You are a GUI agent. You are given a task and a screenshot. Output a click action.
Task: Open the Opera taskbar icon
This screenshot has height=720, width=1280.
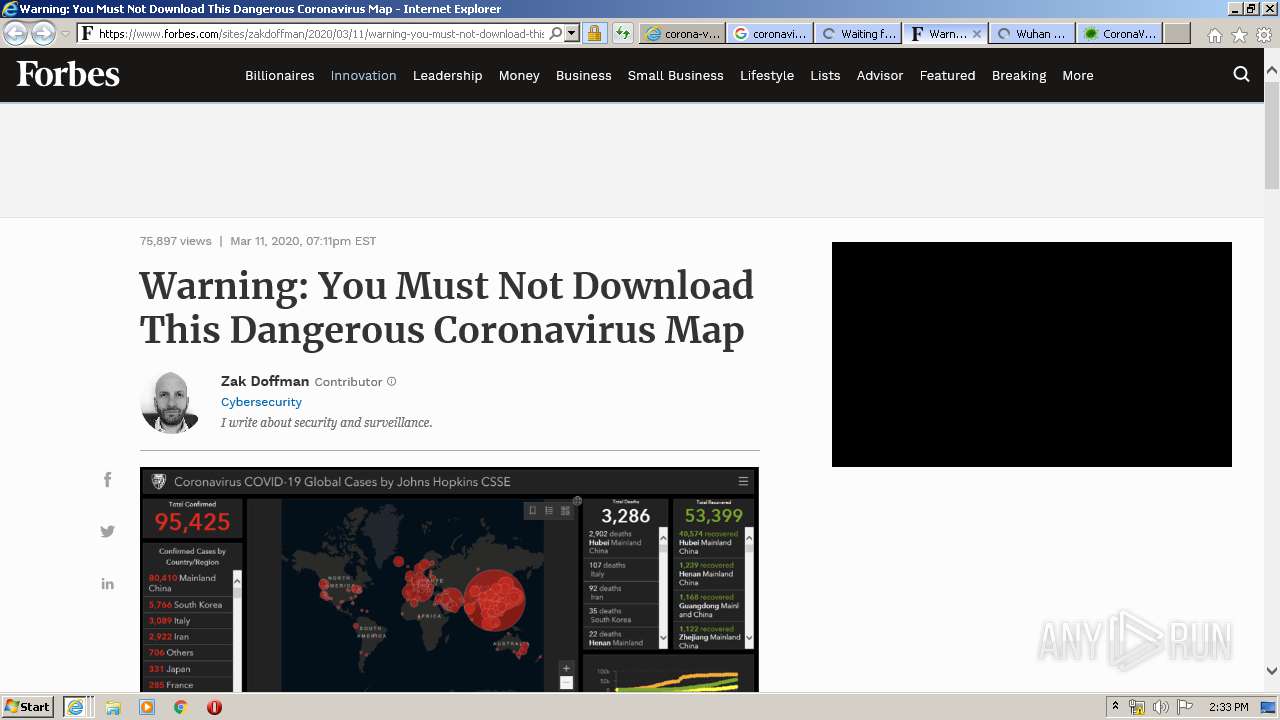(x=214, y=707)
